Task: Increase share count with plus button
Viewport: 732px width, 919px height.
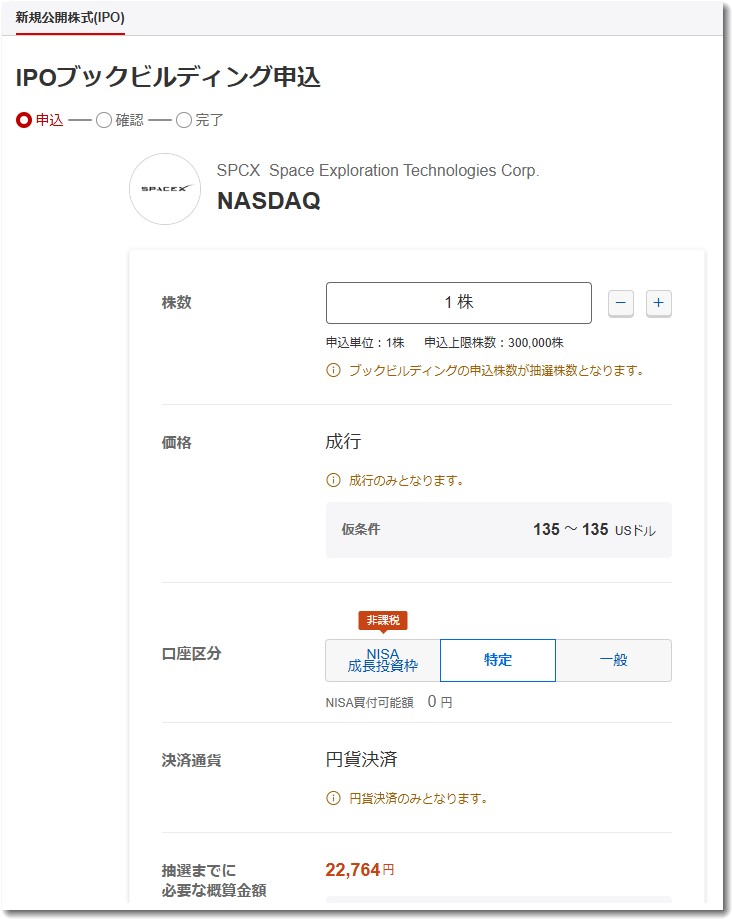Action: 659,303
